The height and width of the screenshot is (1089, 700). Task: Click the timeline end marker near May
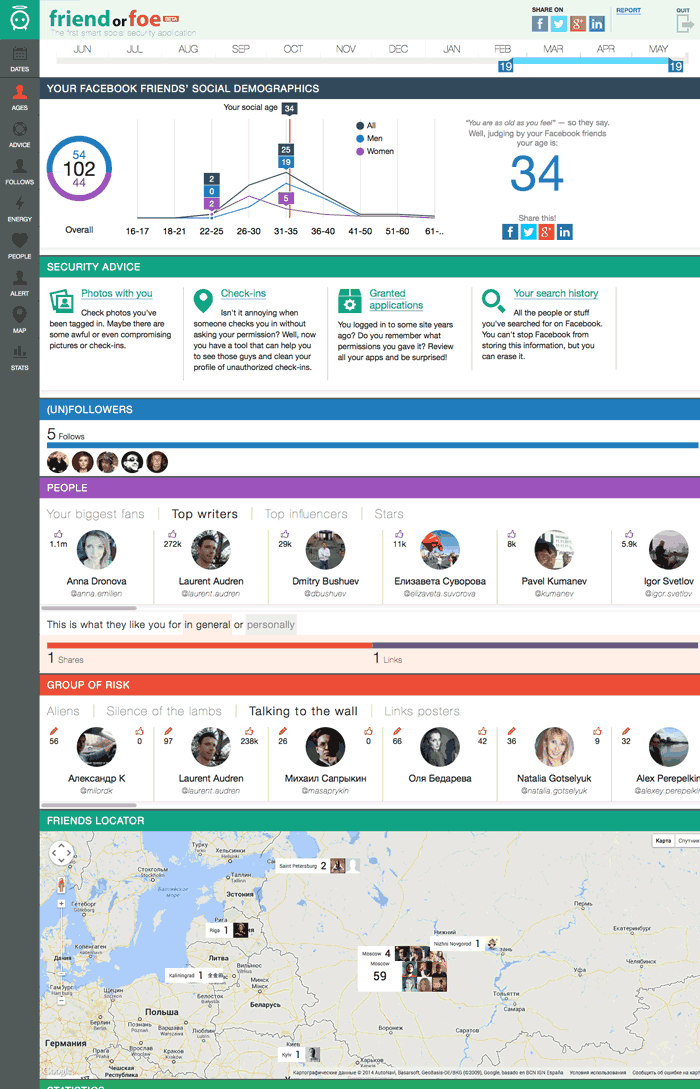tap(676, 66)
